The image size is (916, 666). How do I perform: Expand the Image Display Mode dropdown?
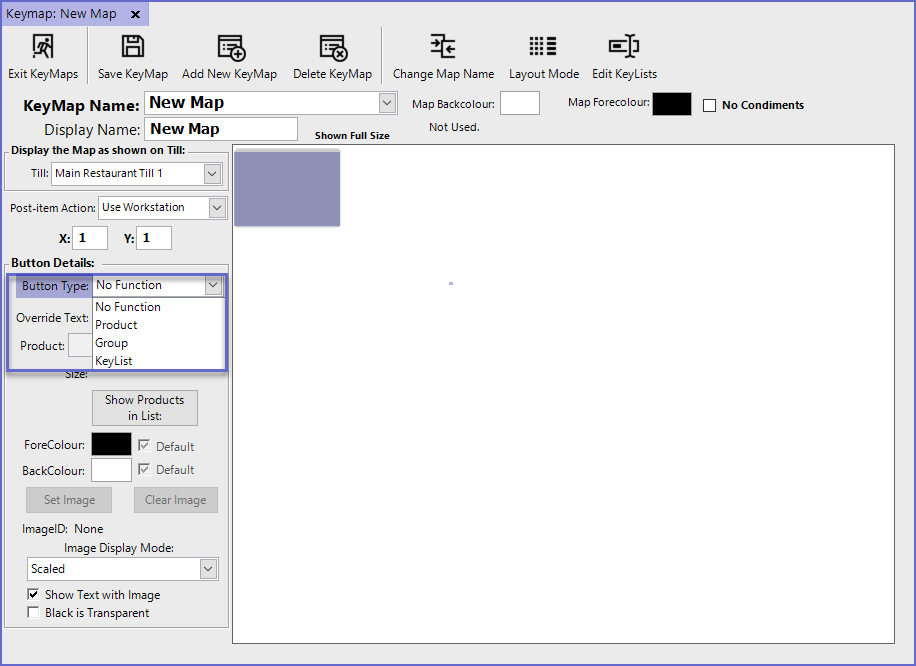click(x=208, y=569)
